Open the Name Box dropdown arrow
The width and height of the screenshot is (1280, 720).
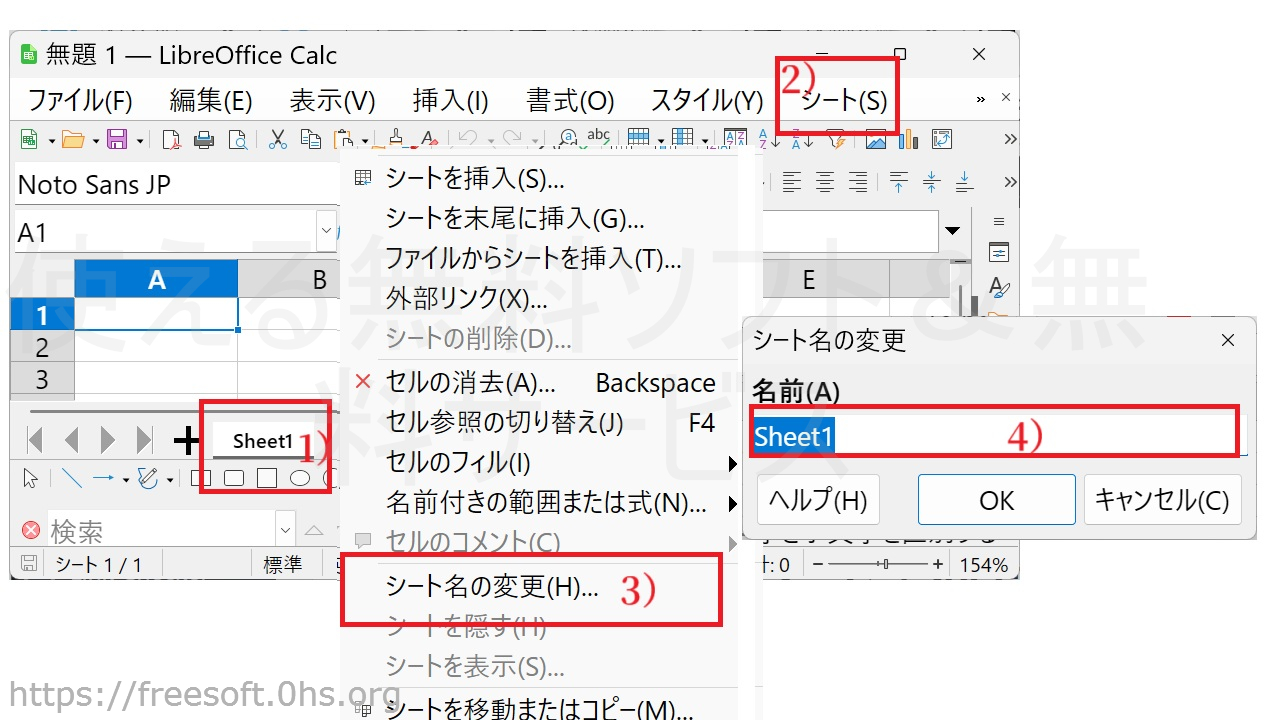pyautogui.click(x=326, y=232)
